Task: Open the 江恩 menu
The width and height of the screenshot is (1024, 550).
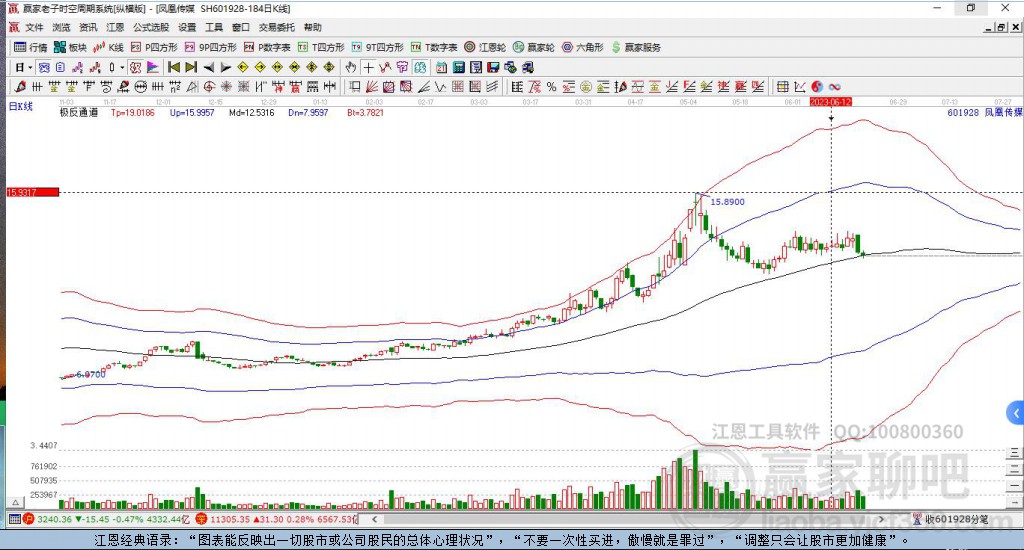Action: pyautogui.click(x=115, y=27)
